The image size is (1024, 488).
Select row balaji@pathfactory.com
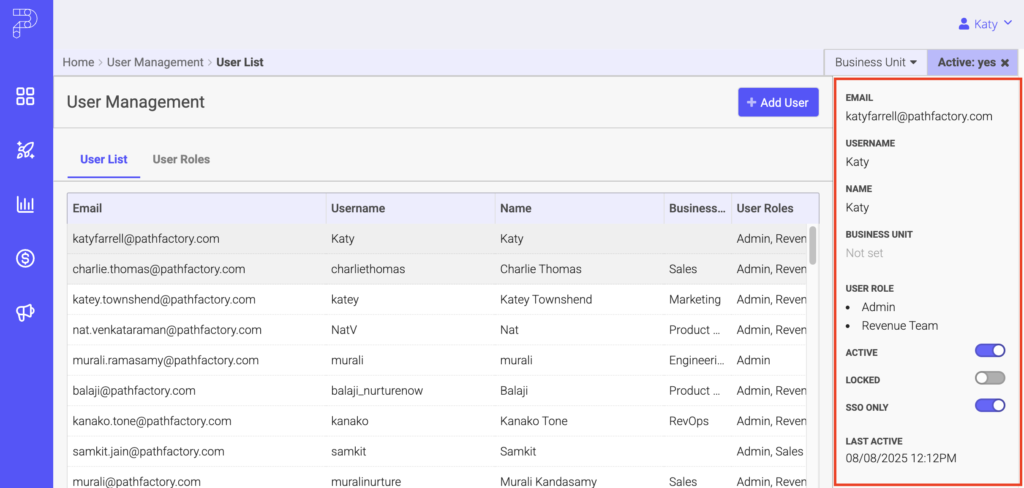pyautogui.click(x=438, y=391)
